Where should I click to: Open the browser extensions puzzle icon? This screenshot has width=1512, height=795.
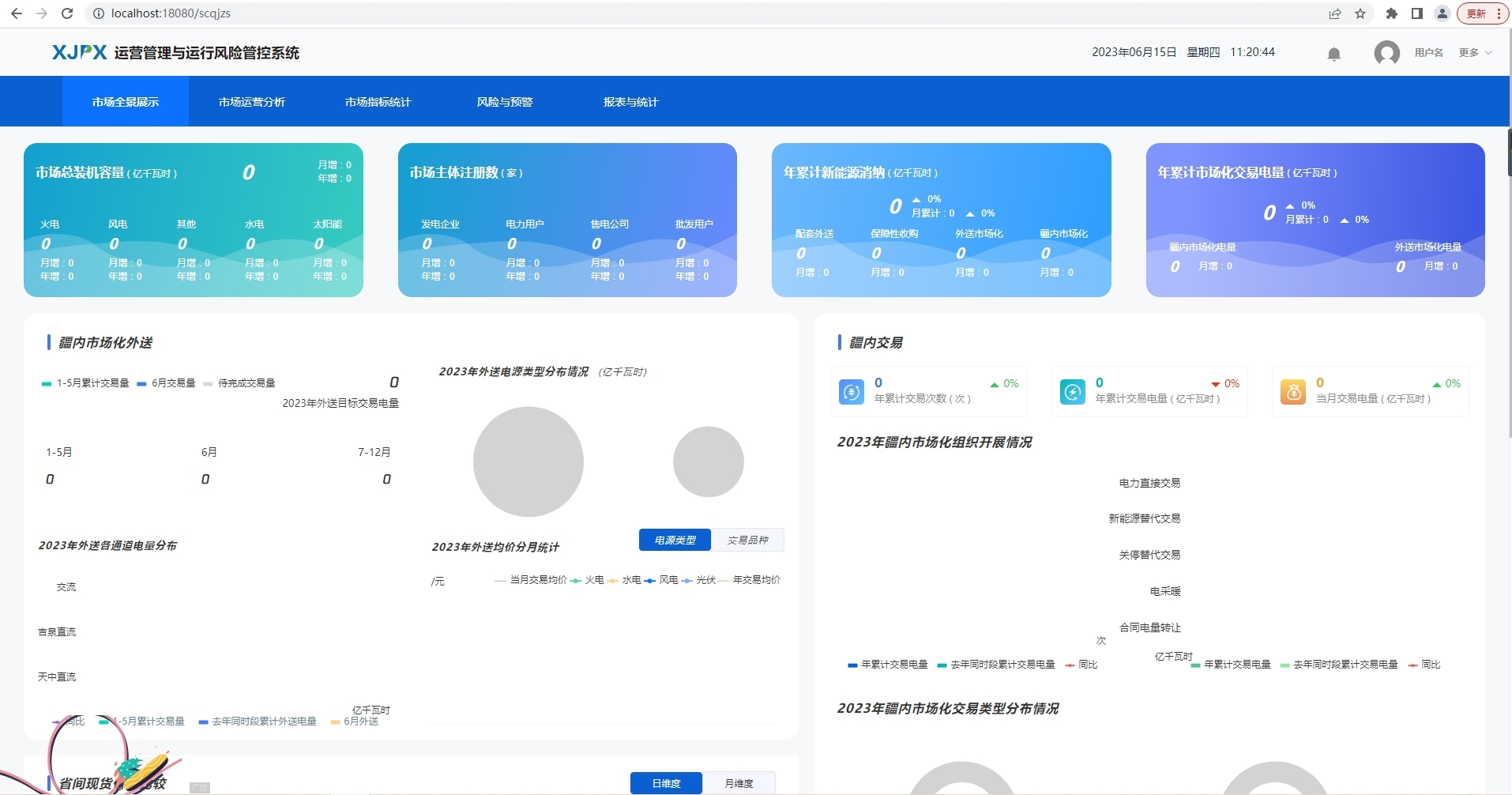(1392, 13)
